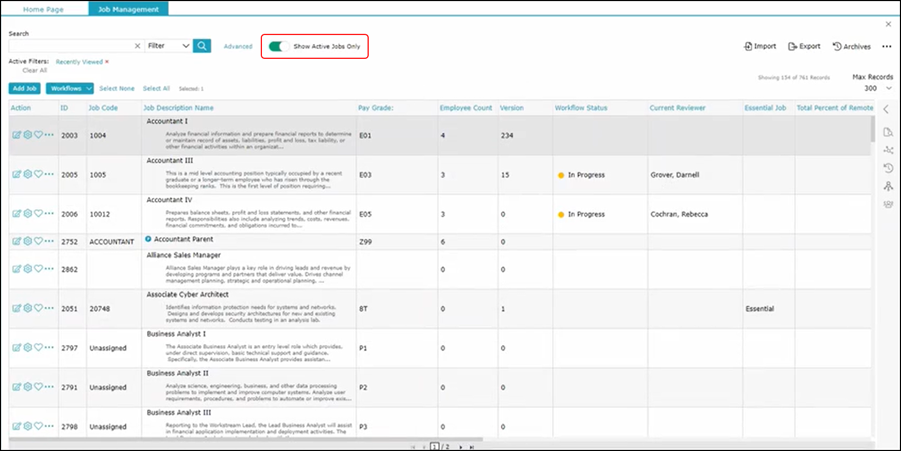Click edit icon for Accountant I row

click(16, 135)
